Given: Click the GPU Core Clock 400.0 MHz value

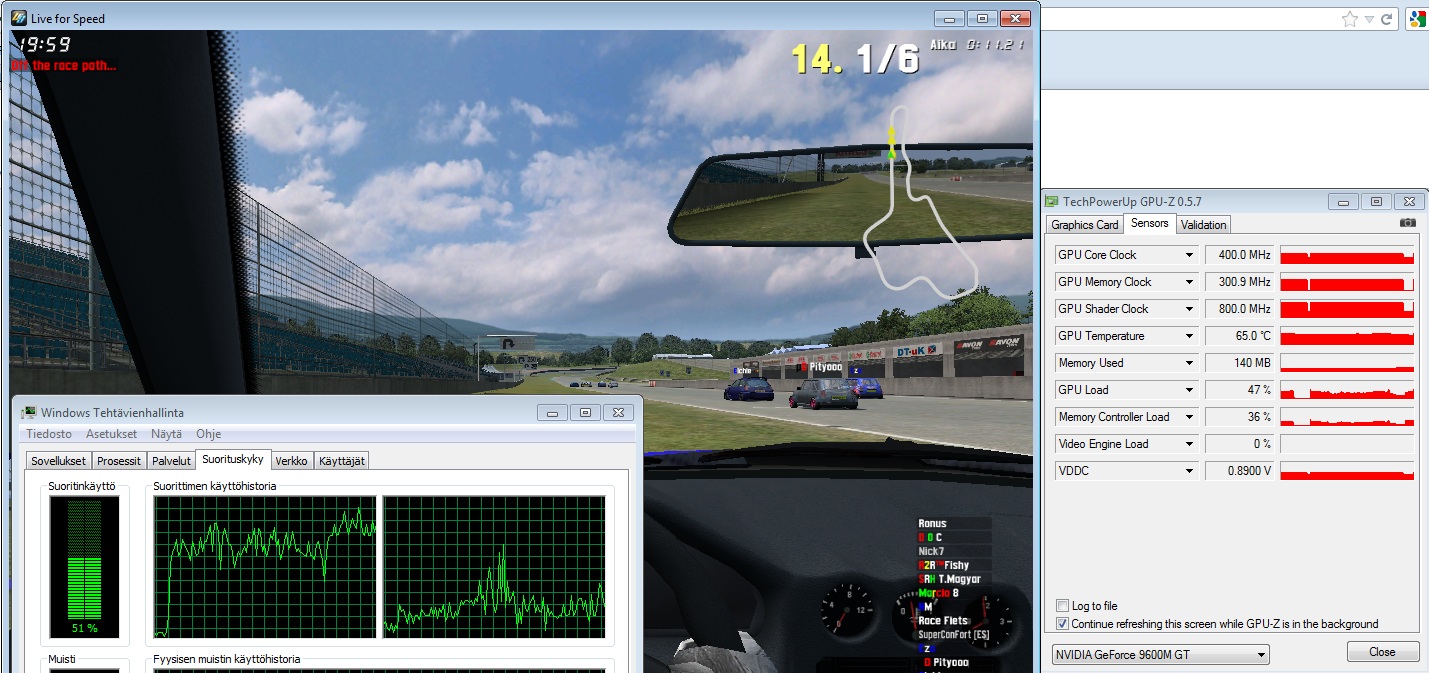Looking at the screenshot, I should 1241,255.
